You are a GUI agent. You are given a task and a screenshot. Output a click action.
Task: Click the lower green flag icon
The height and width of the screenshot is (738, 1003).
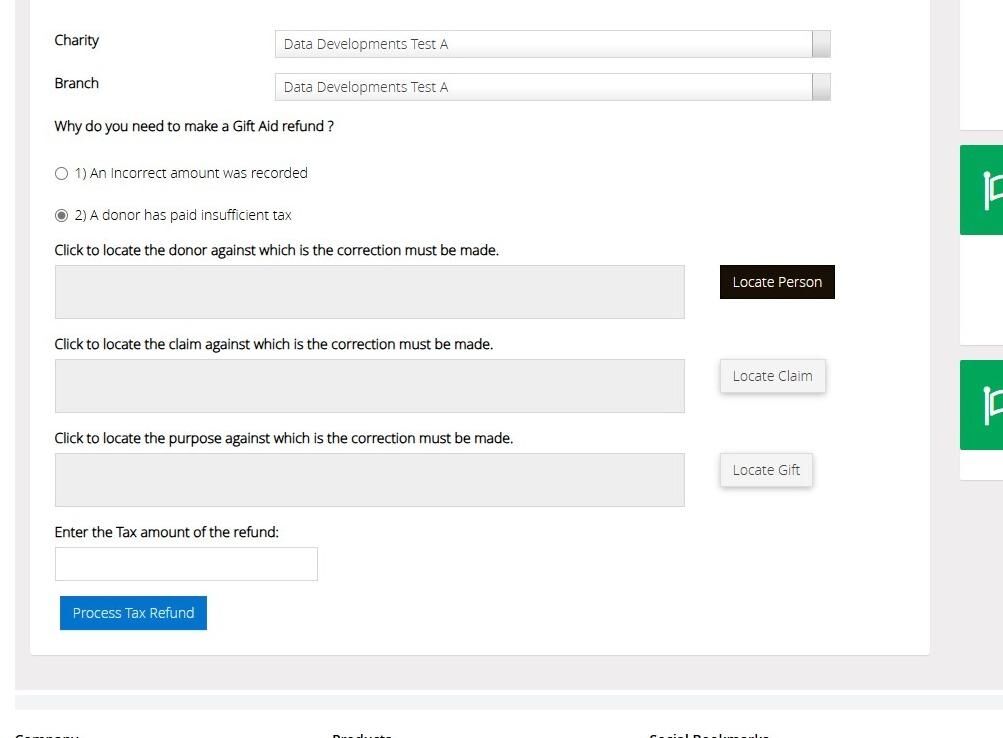tap(991, 405)
